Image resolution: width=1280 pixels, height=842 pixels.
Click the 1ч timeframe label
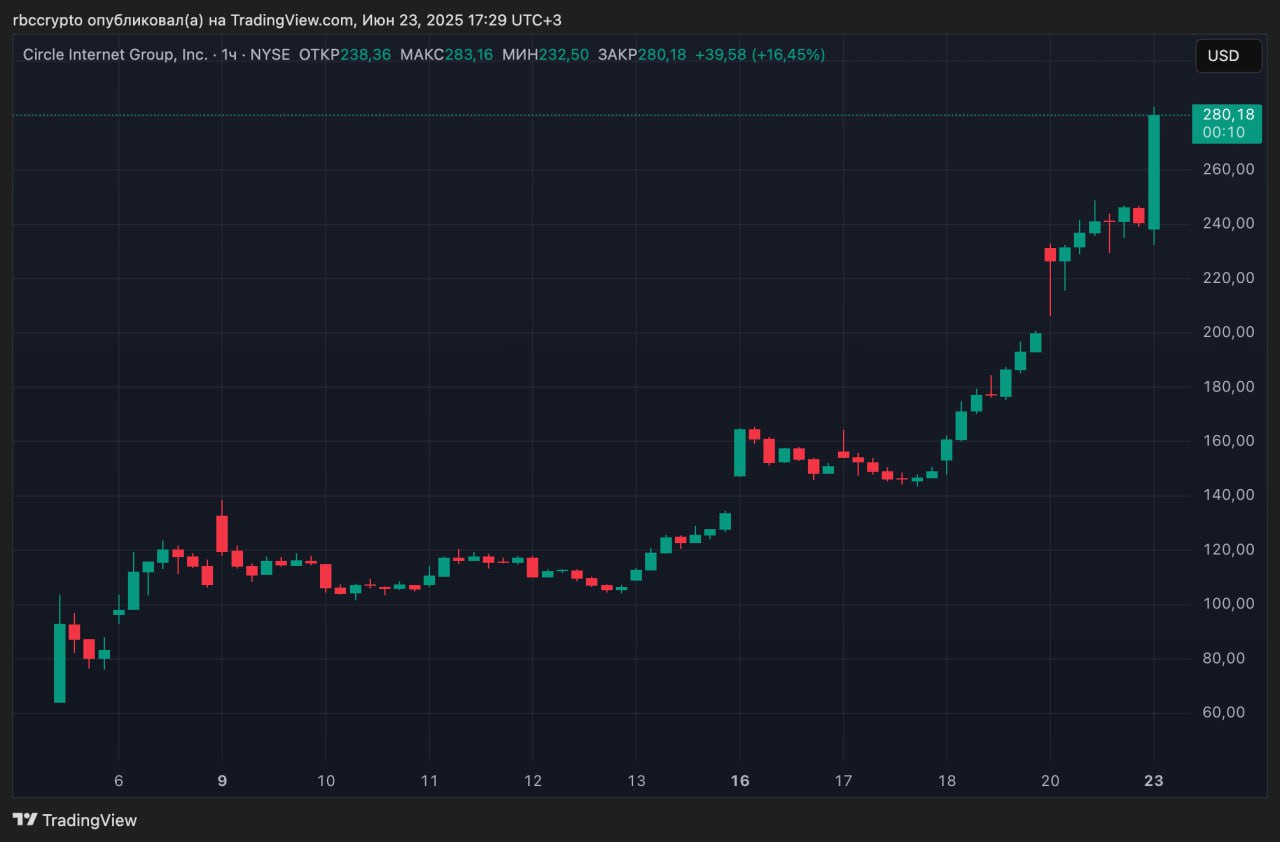[x=229, y=55]
